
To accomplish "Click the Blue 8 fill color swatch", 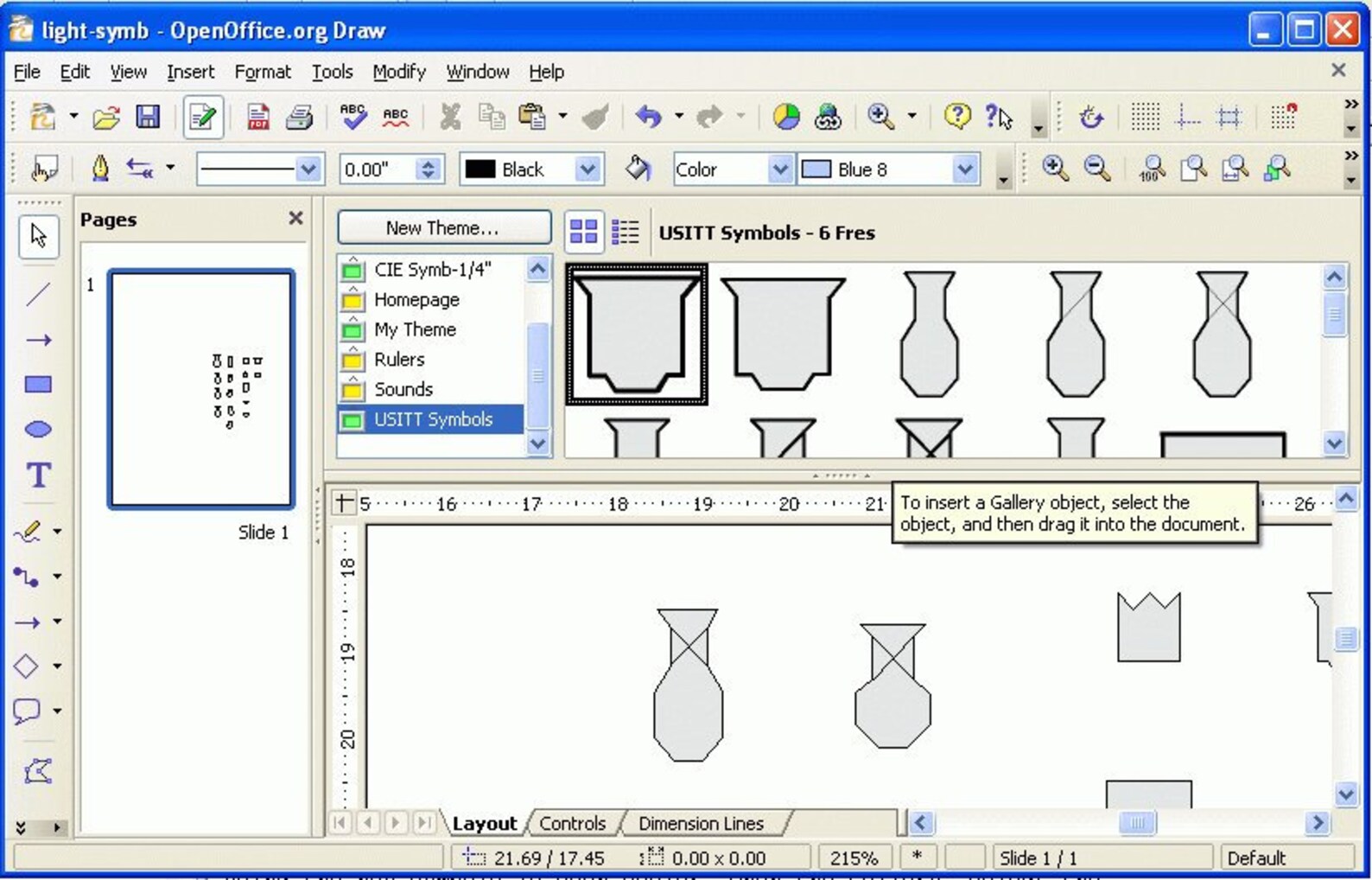I will pos(816,169).
